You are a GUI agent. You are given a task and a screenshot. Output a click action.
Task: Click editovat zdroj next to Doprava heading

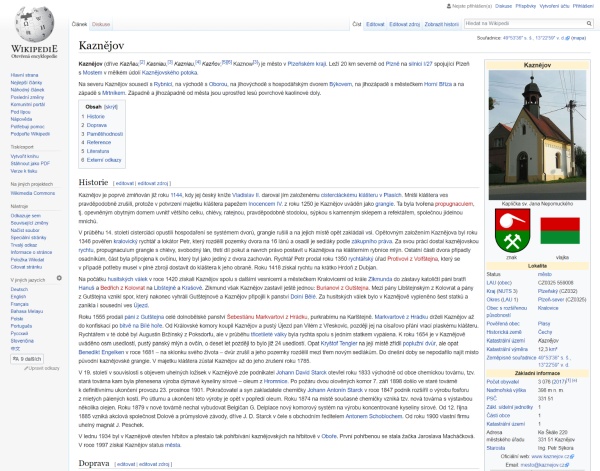pyautogui.click(x=154, y=464)
